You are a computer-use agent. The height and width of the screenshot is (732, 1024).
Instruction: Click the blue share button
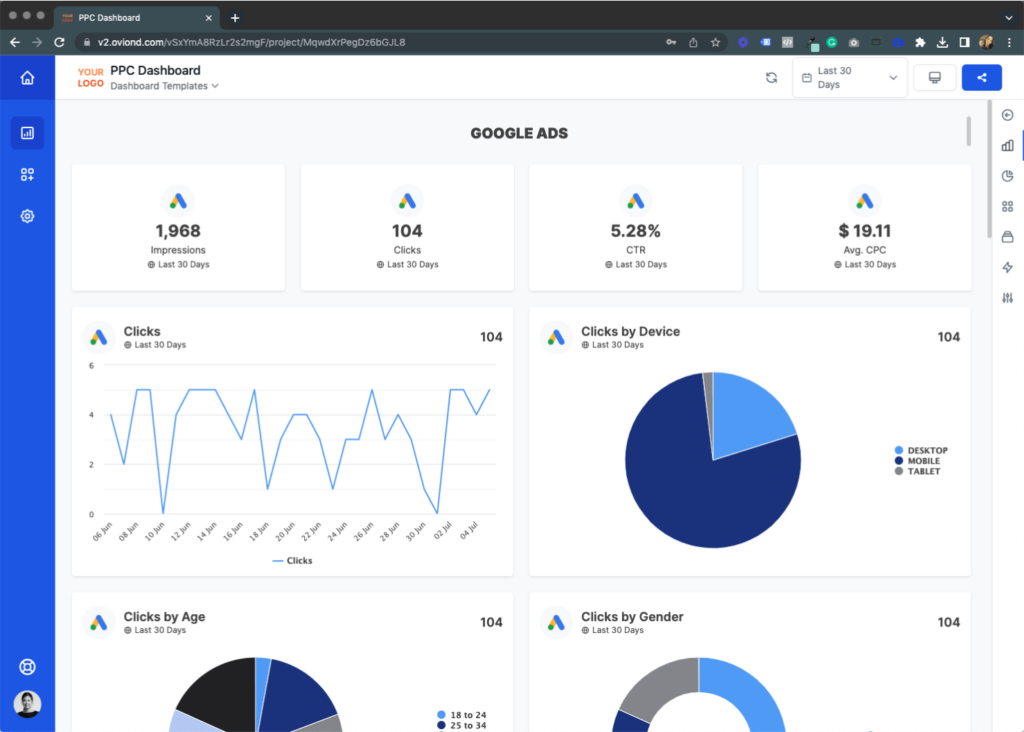pyautogui.click(x=982, y=78)
